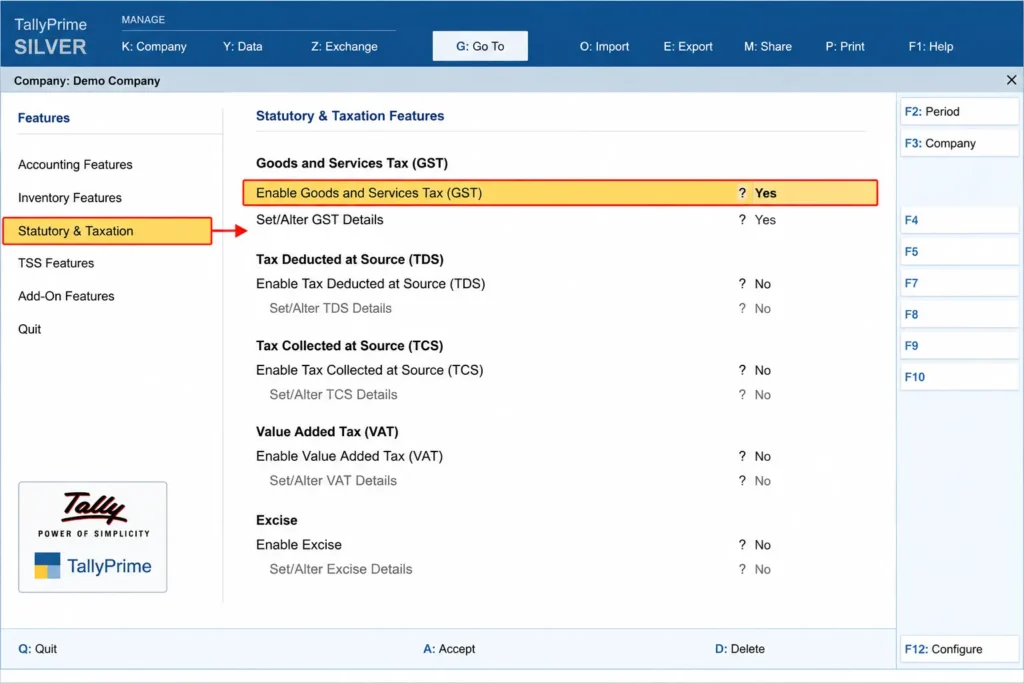Image resolution: width=1024 pixels, height=683 pixels.
Task: Click Q: Quit in bottom bar
Action: 37,649
